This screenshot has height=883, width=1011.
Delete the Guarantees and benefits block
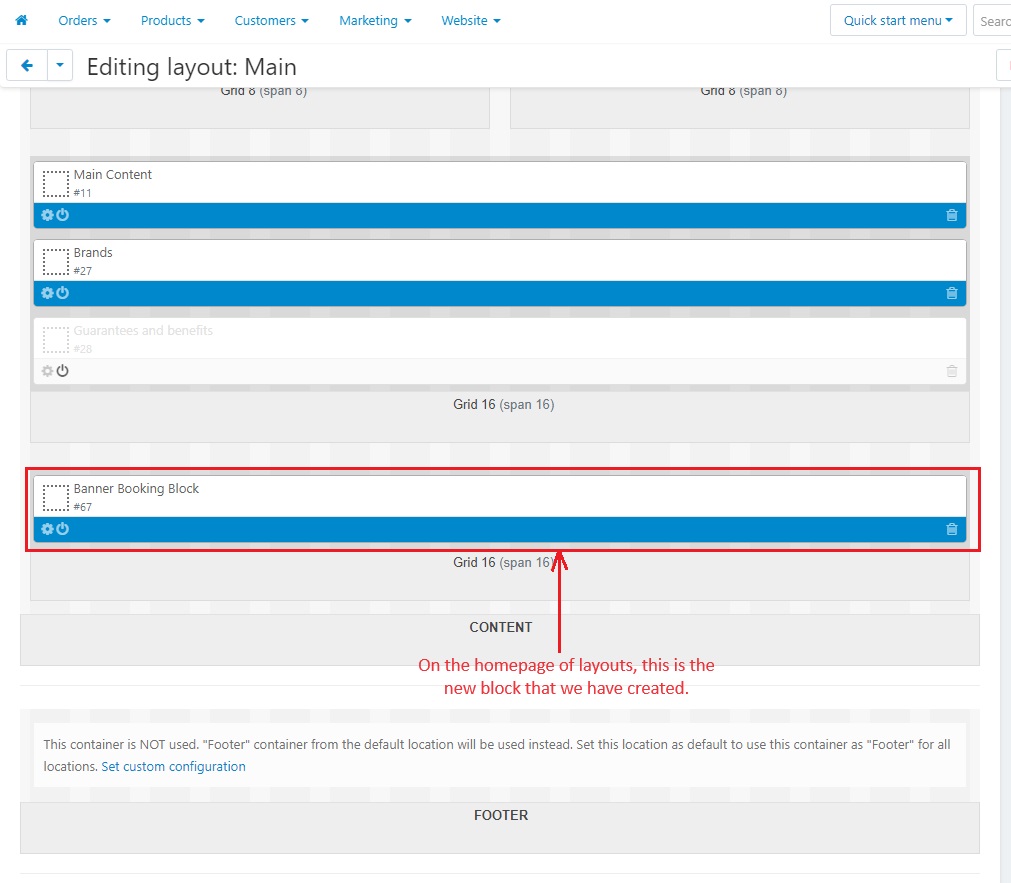coord(952,372)
